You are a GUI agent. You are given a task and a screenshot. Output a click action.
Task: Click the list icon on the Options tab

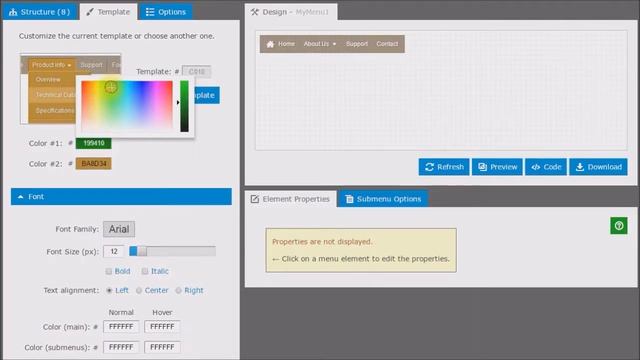point(150,12)
